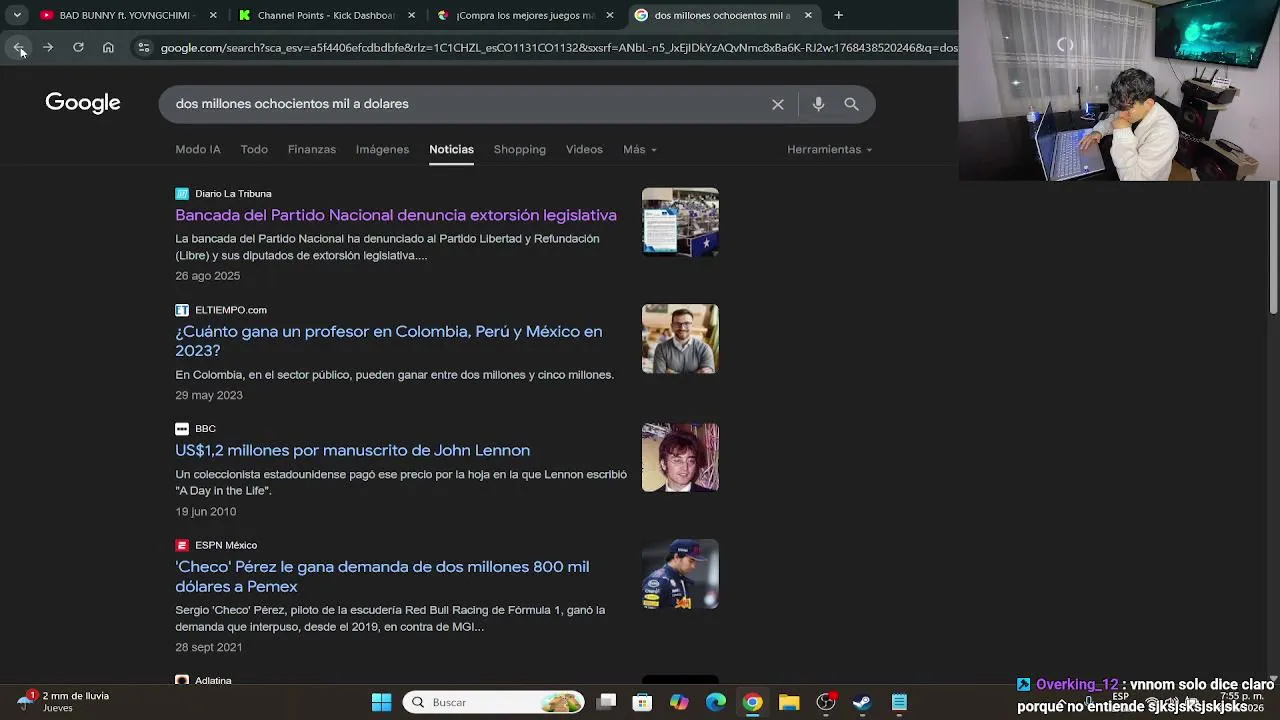The width and height of the screenshot is (1280, 720).
Task: Start voice search with microphone icon
Action: [x=818, y=104]
